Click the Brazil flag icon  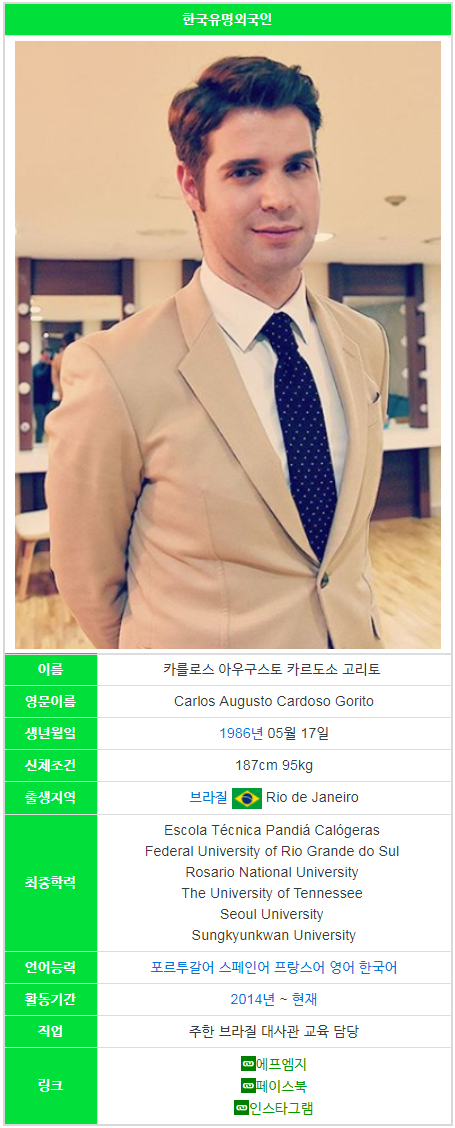(247, 798)
